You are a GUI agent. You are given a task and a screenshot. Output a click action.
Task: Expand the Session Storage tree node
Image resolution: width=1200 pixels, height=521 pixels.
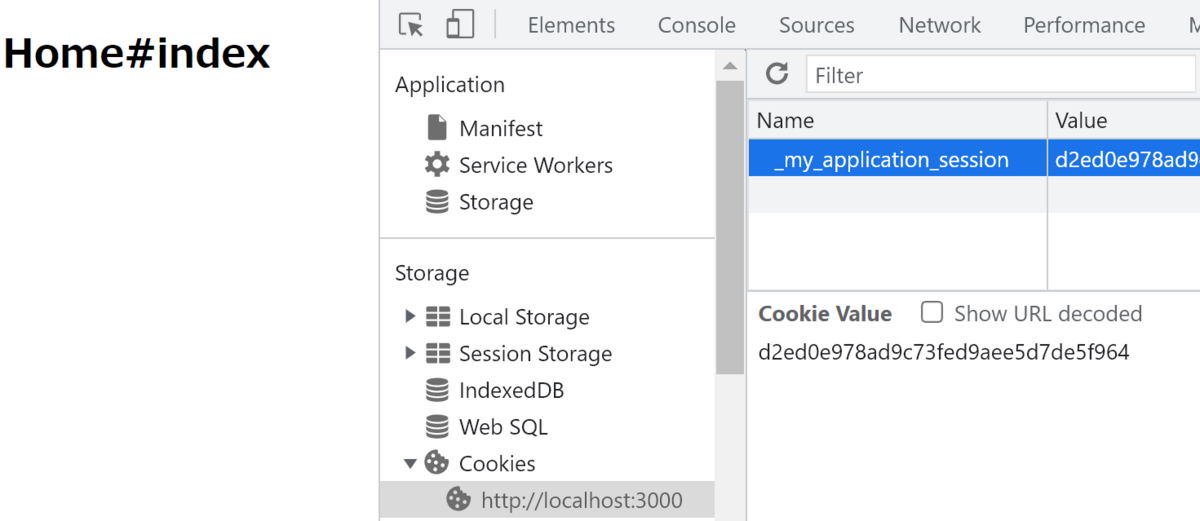click(x=410, y=353)
